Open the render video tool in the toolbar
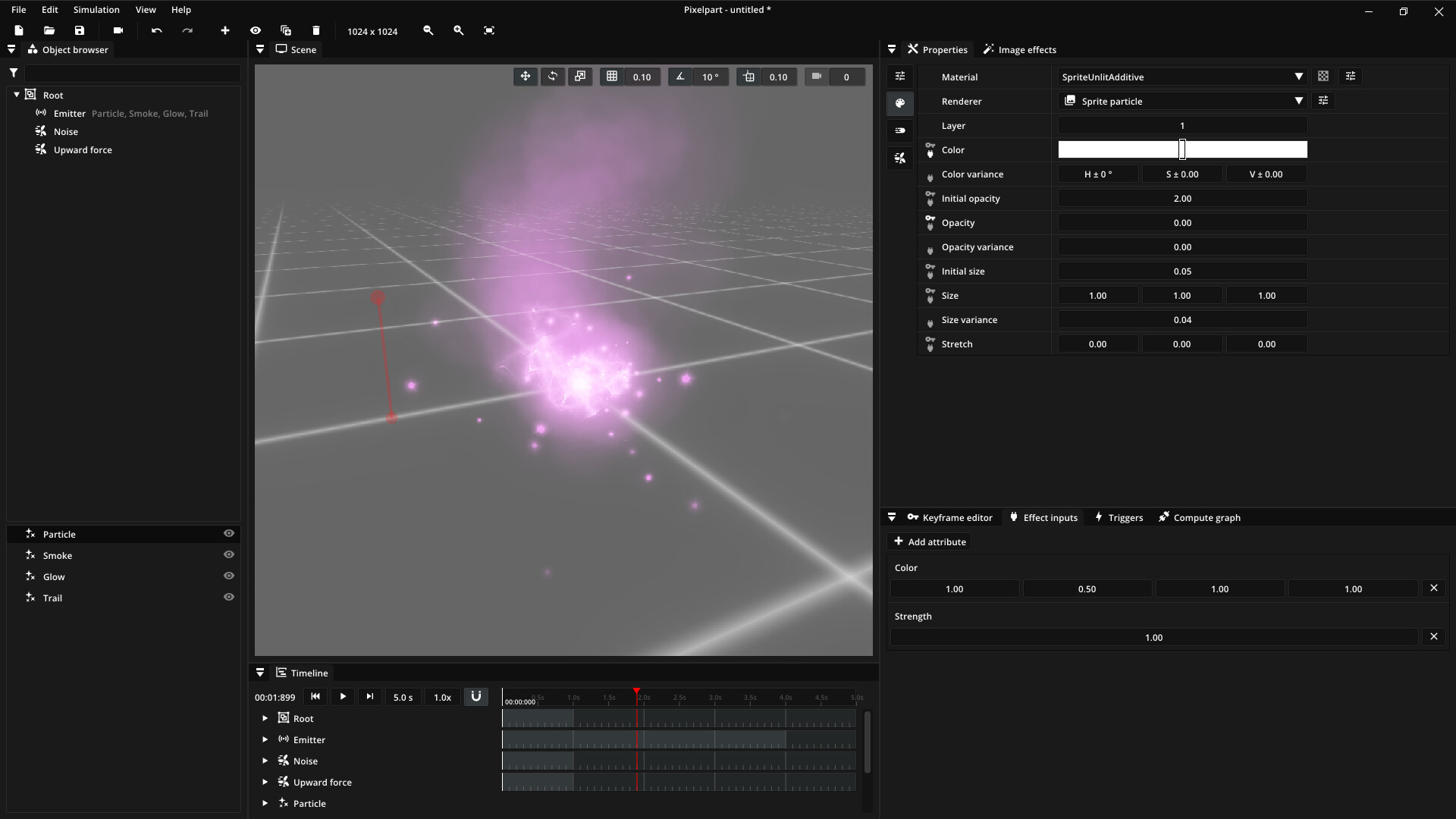Viewport: 1456px width, 819px height. tap(118, 30)
